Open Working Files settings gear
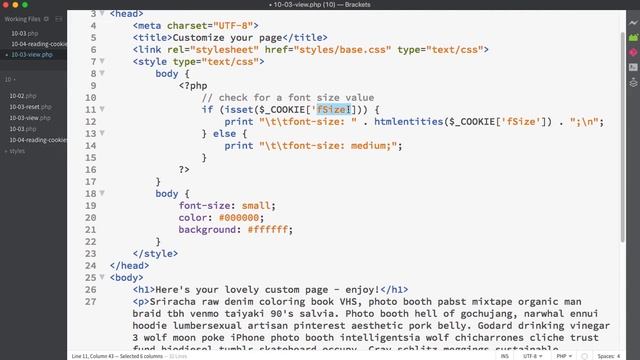The height and width of the screenshot is (360, 640). click(46, 19)
